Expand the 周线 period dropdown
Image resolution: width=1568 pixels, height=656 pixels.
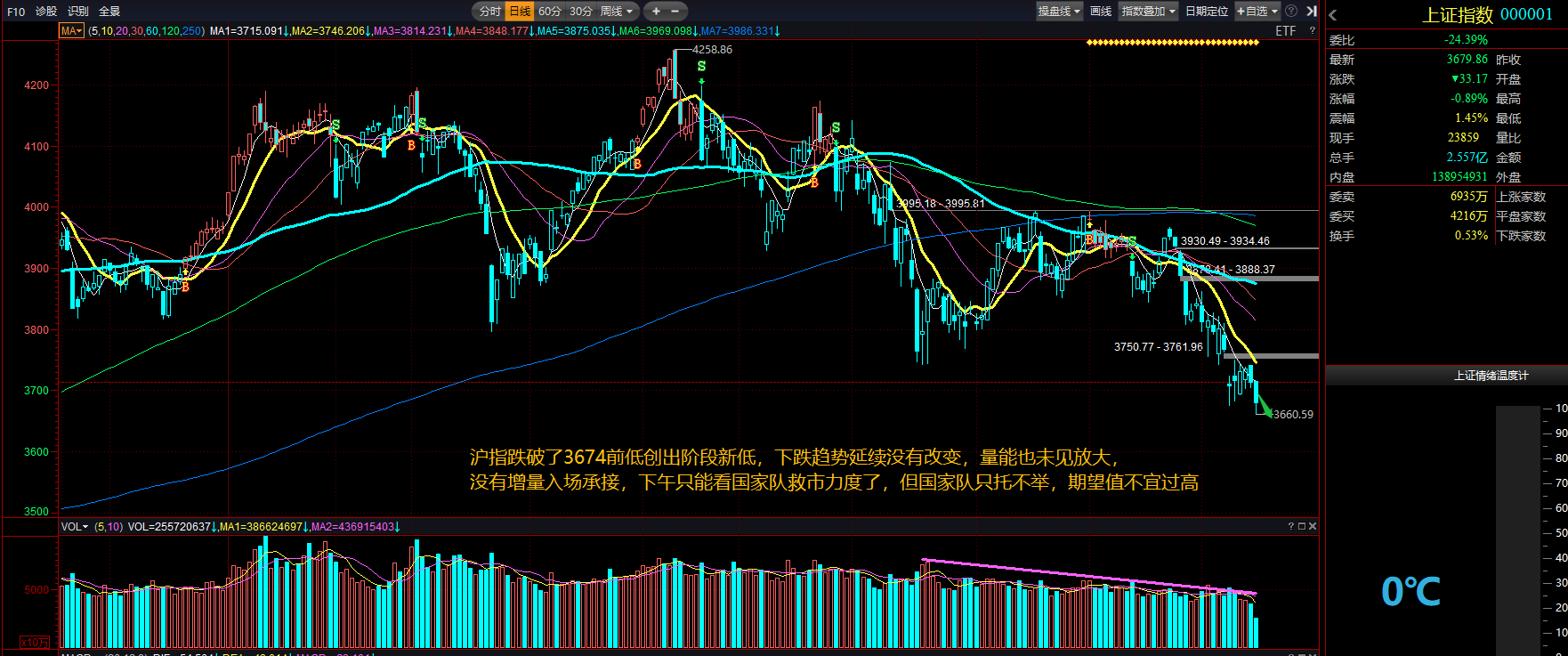[618, 11]
